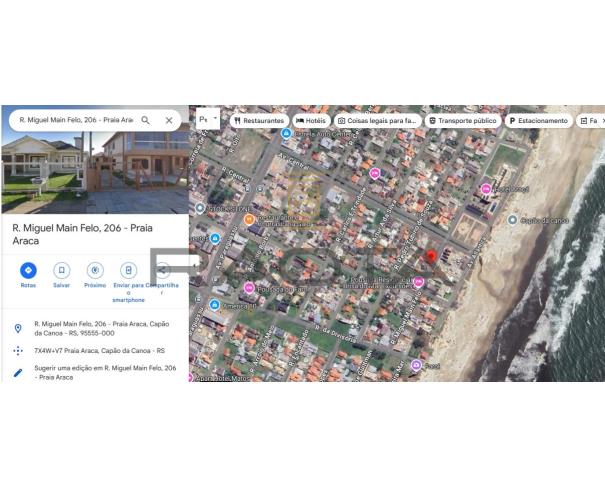The image size is (605, 487).
Task: Click the Pousada Recanto hotel pin
Action: pyautogui.click(x=418, y=282)
